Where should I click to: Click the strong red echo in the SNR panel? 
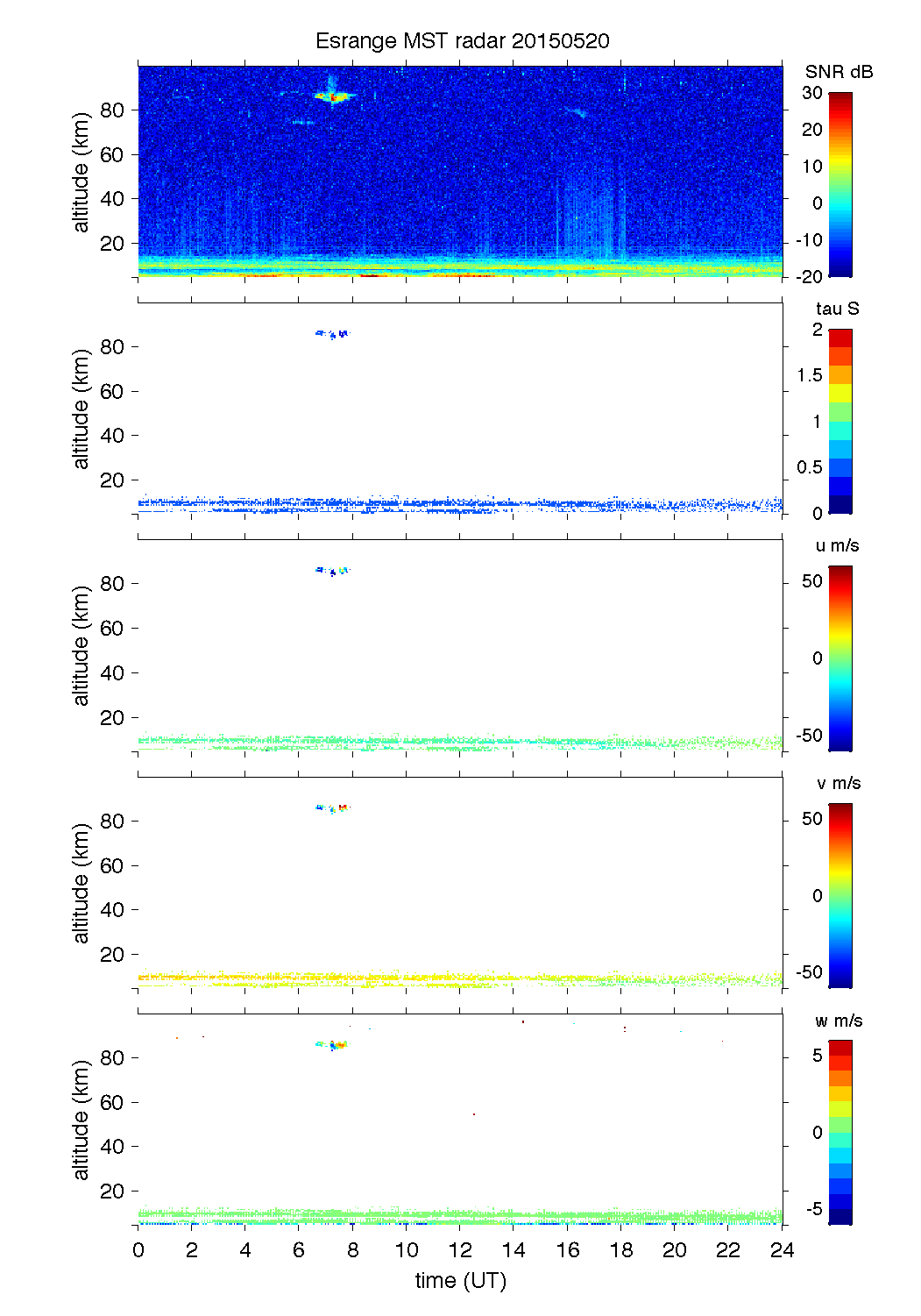pyautogui.click(x=333, y=97)
